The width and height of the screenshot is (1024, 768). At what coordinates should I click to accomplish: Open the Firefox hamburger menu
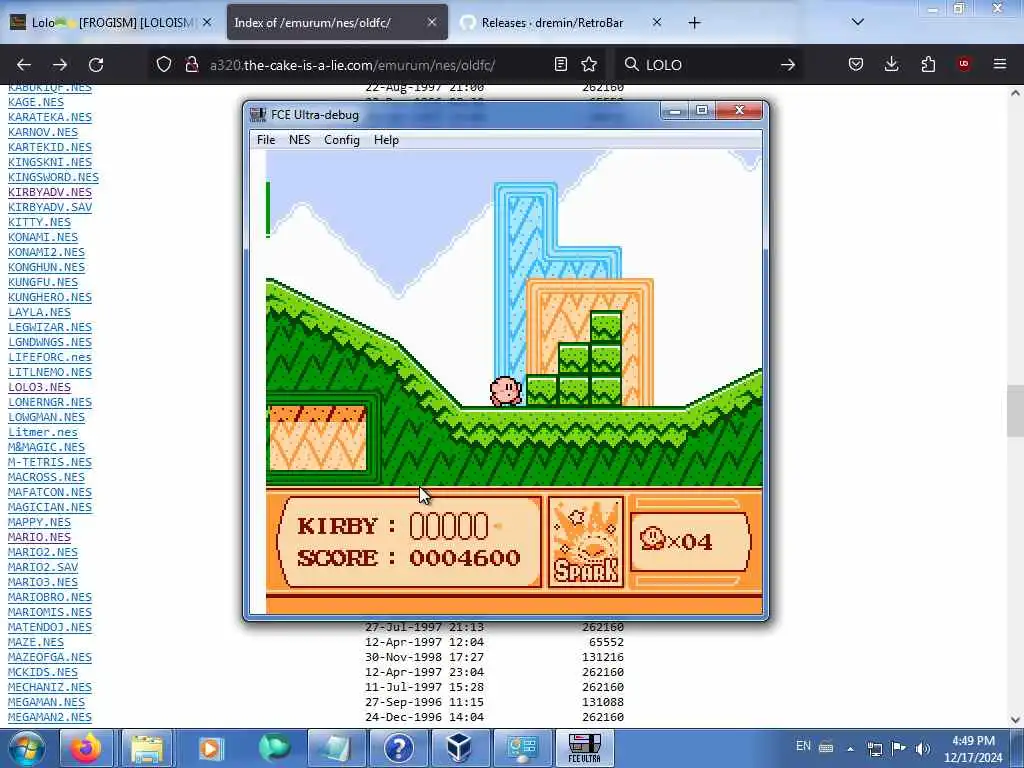point(1000,64)
